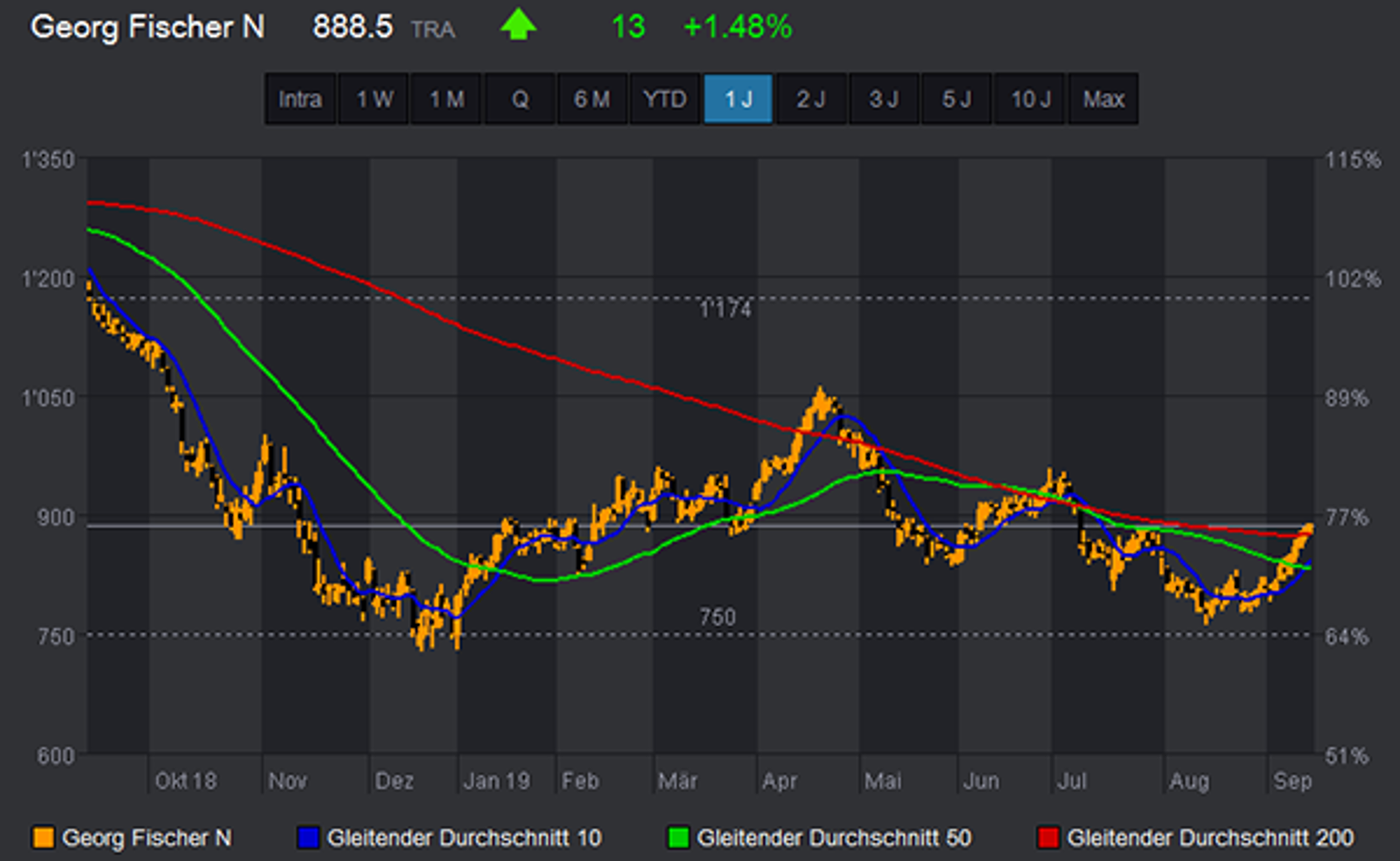The height and width of the screenshot is (861, 1400).
Task: Click the Georg Fischer N title
Action: point(147,27)
